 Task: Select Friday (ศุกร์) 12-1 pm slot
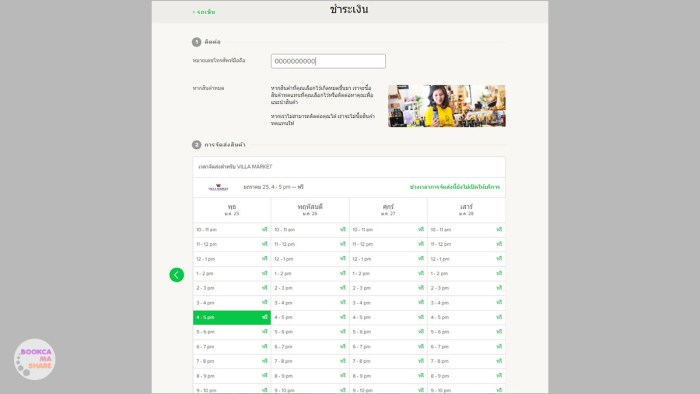coord(388,259)
